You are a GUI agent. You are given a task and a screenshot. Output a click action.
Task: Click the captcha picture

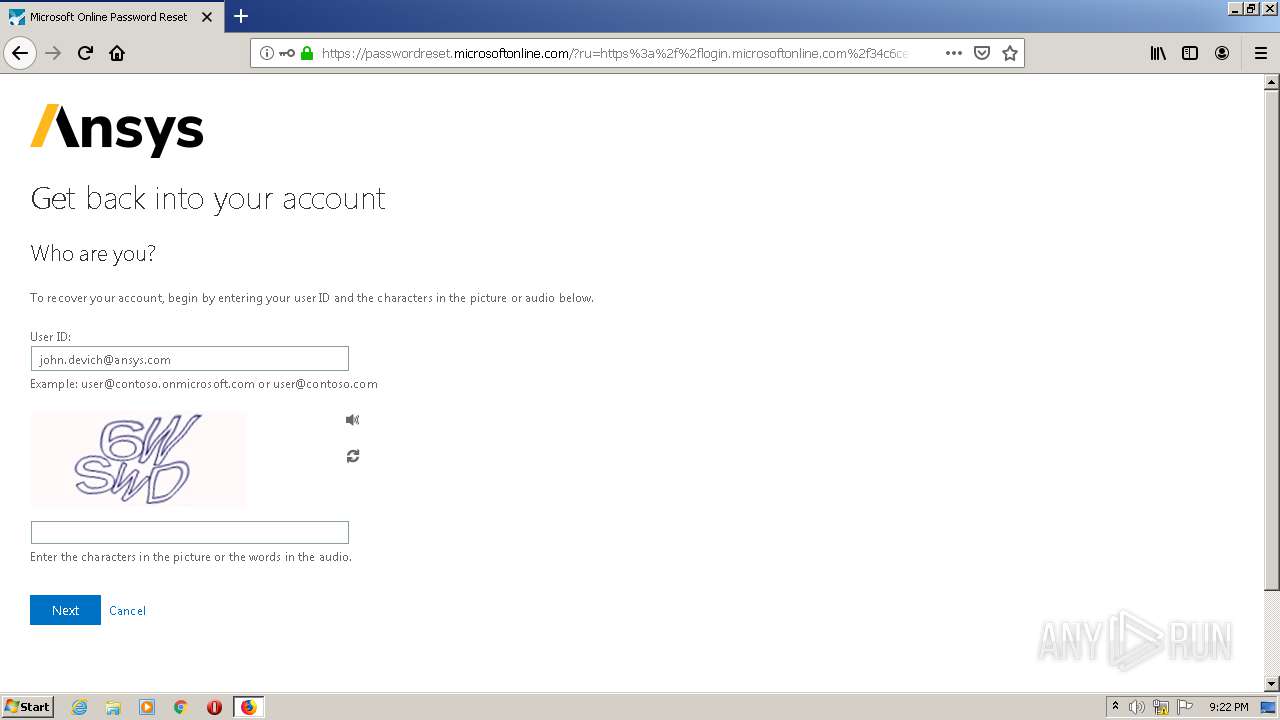point(138,459)
